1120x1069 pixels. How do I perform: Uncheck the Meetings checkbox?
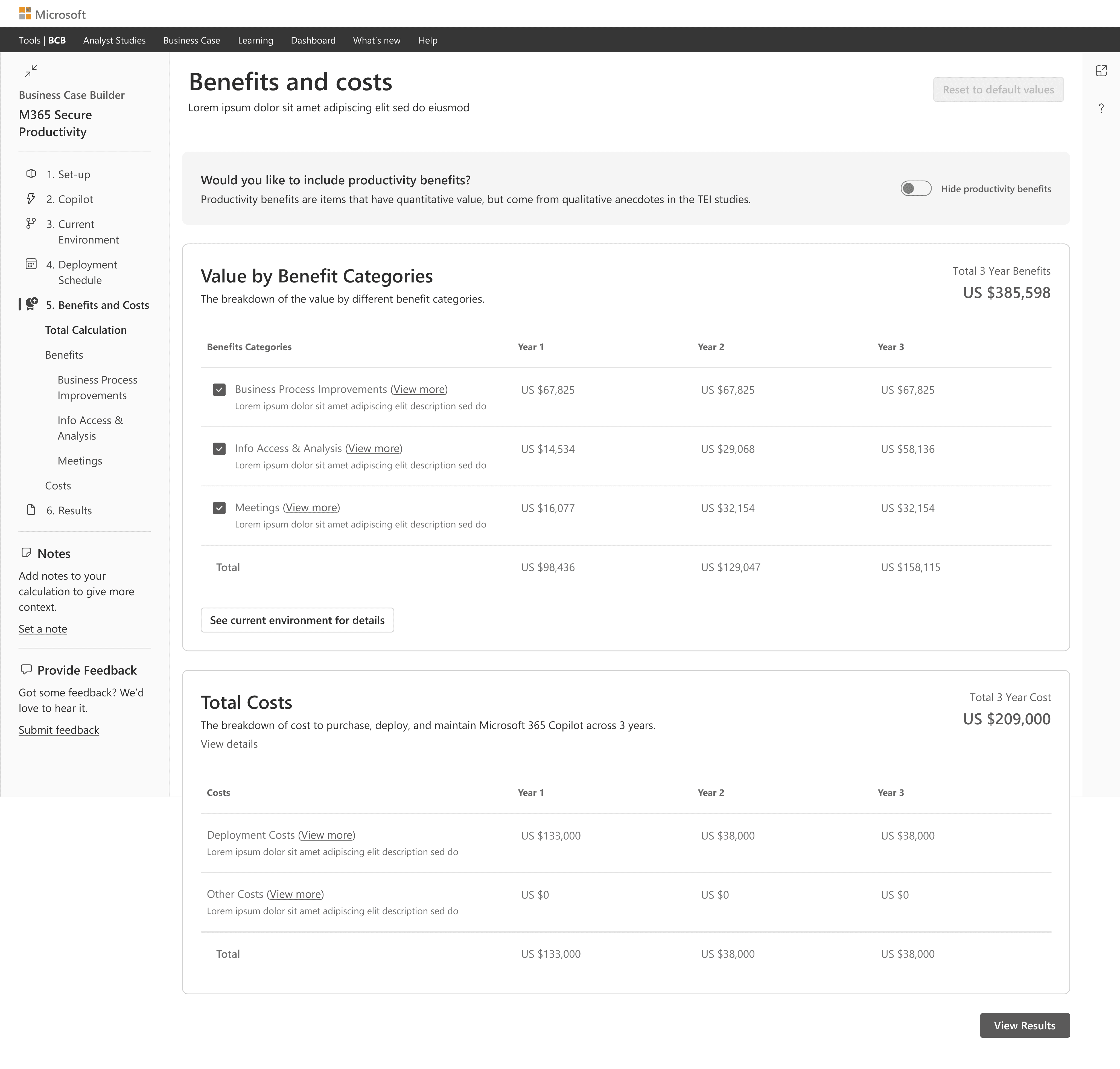click(x=219, y=508)
